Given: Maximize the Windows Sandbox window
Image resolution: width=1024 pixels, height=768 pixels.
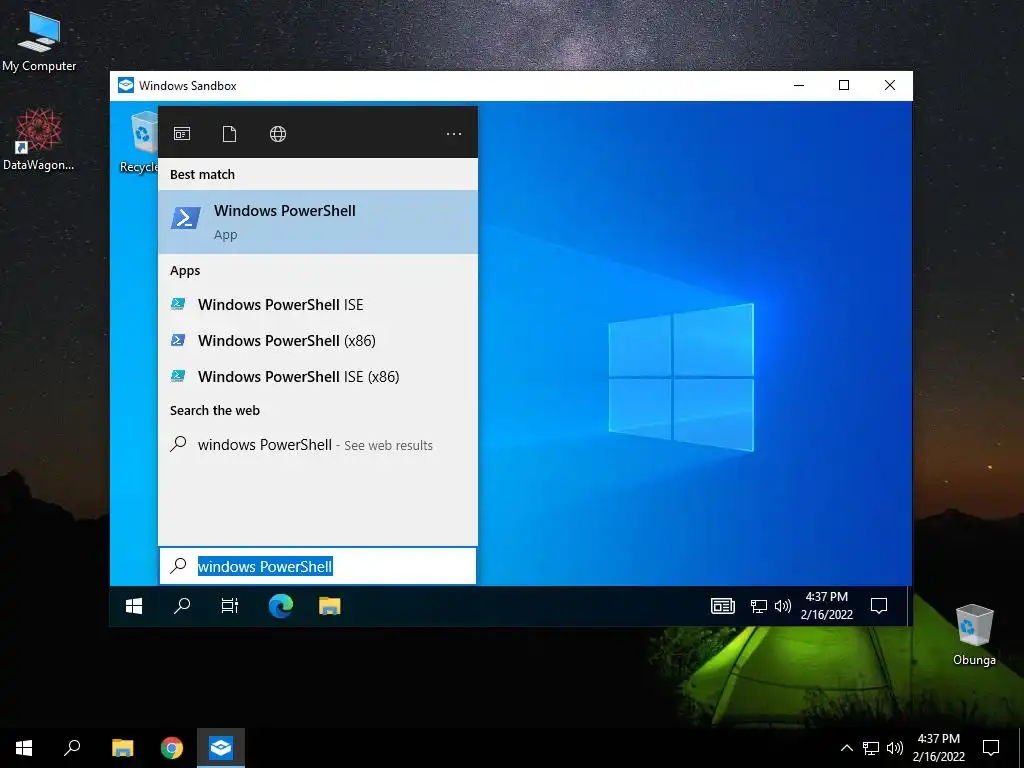Looking at the screenshot, I should [844, 86].
